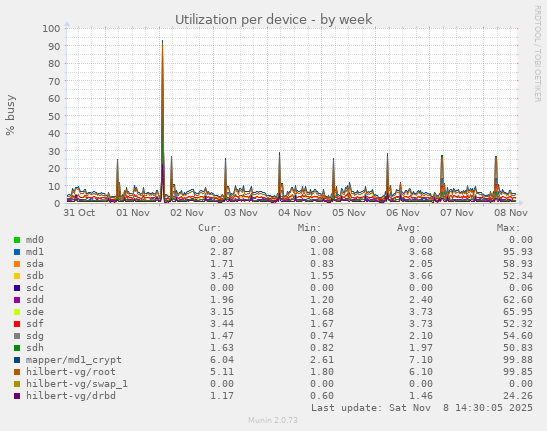
Task: Click sde max value 65.95
Action: 518,312
